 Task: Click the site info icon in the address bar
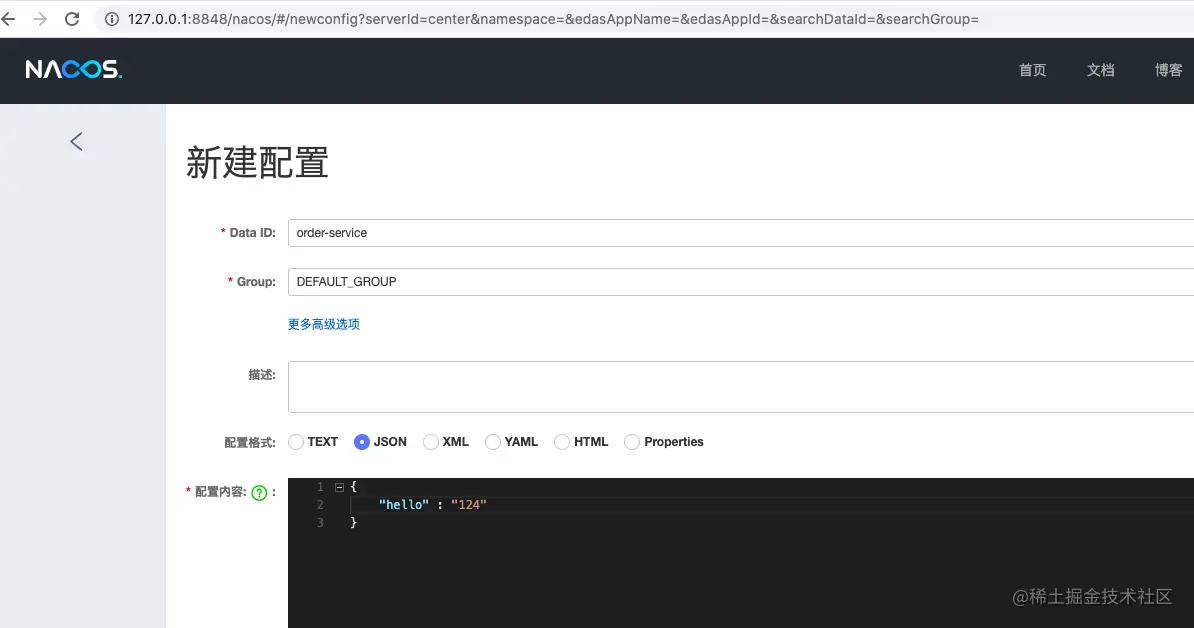(112, 19)
